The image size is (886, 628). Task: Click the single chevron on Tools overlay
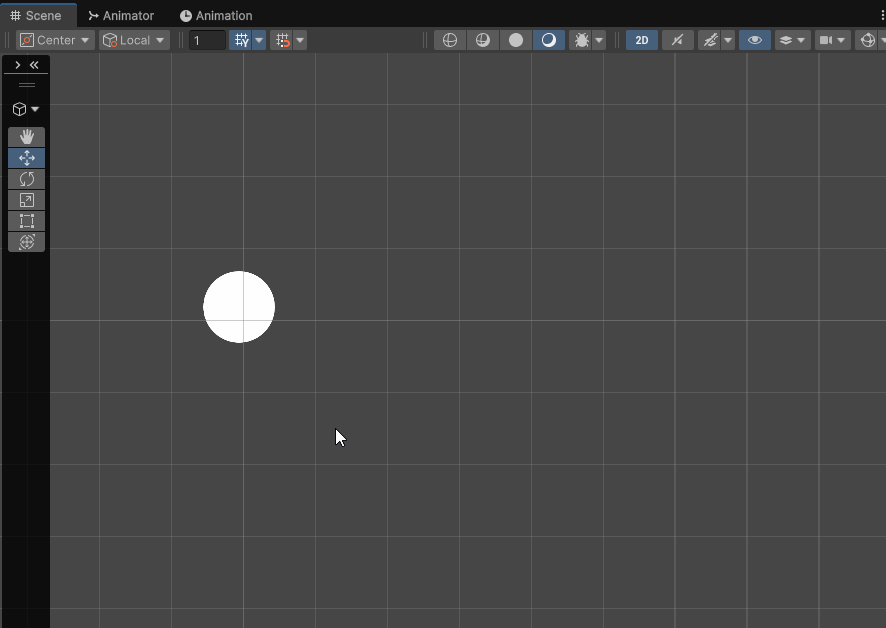18,65
